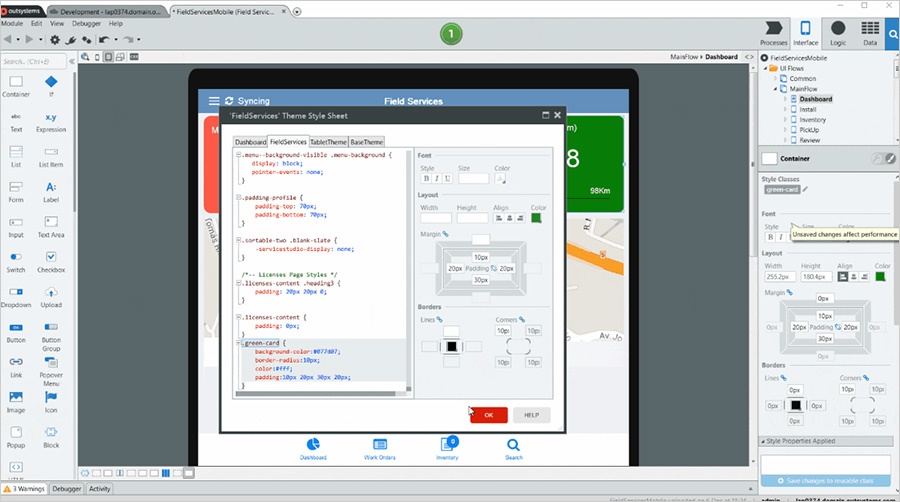Toggle Margin link in style sheet dialog
Image resolution: width=900 pixels, height=502 pixels.
445,234
